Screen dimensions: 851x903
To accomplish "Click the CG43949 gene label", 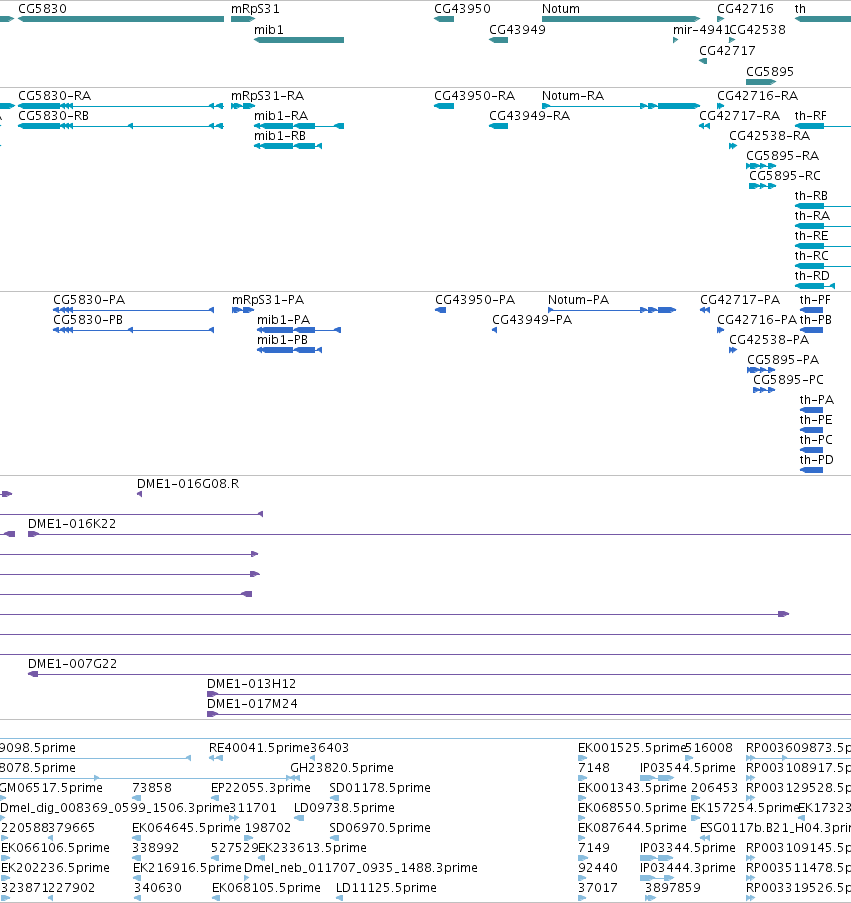I will click(x=517, y=29).
